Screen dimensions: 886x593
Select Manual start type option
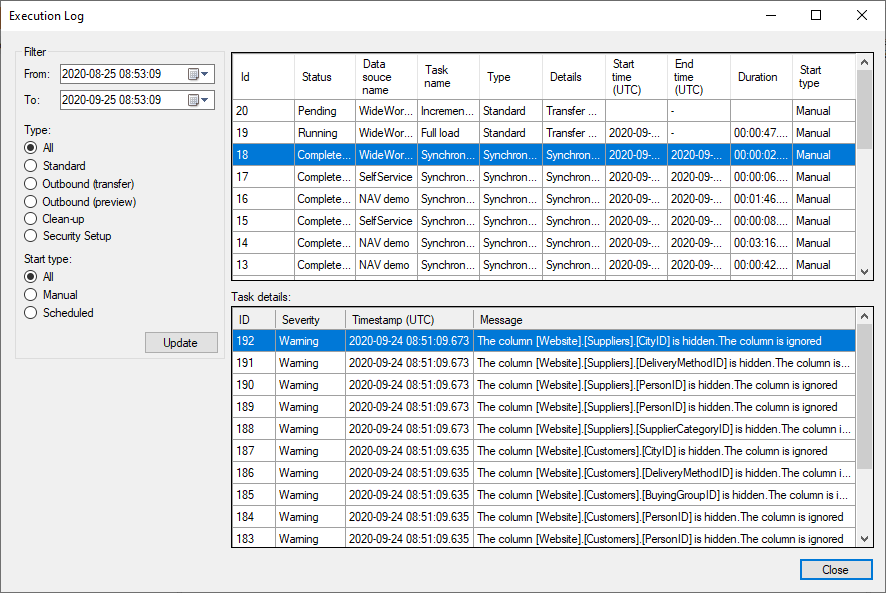click(x=31, y=295)
